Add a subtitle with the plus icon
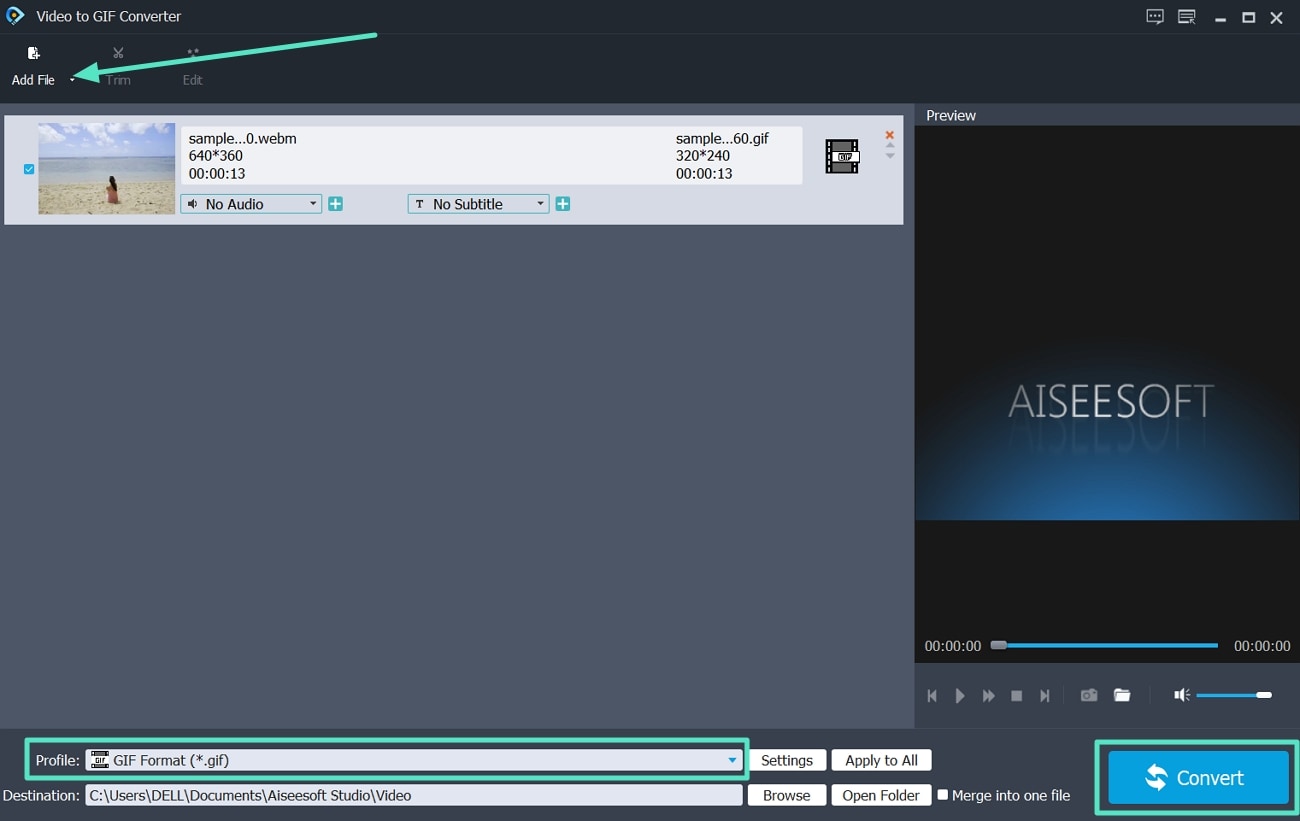Screen dimensions: 1300x821 tap(563, 204)
